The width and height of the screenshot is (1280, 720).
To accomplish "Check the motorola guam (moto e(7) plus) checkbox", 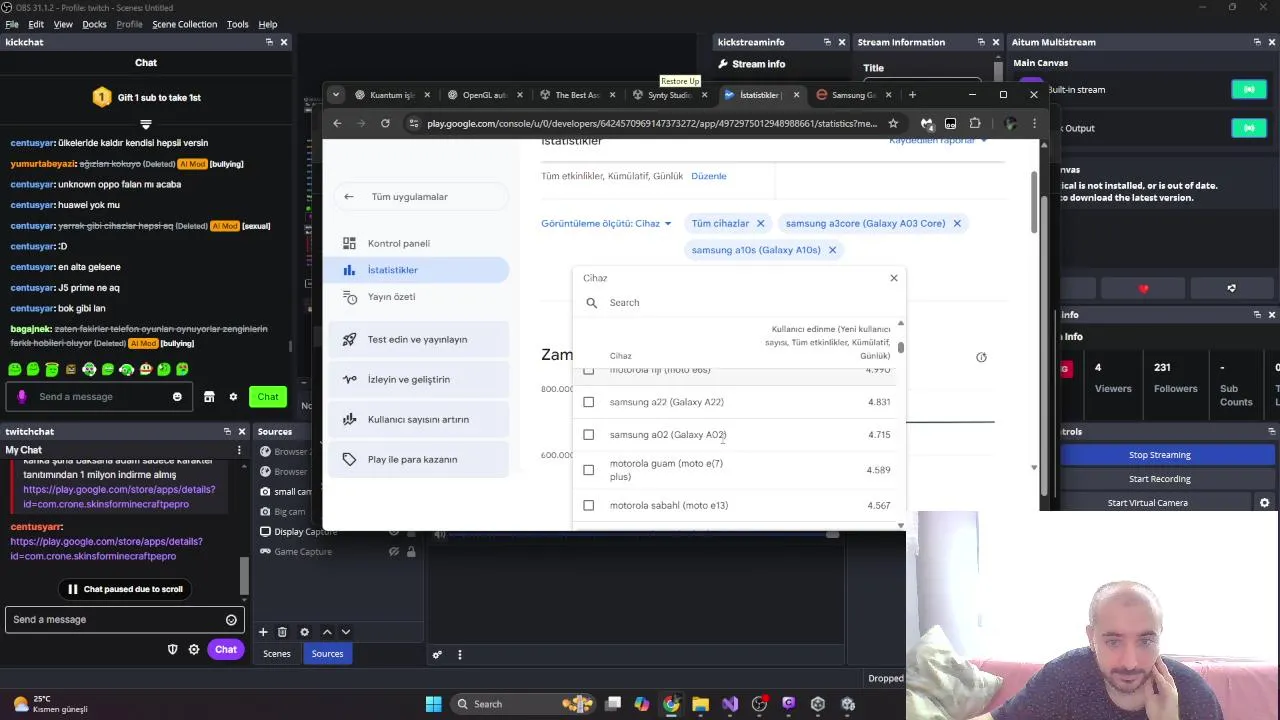I will [588, 470].
